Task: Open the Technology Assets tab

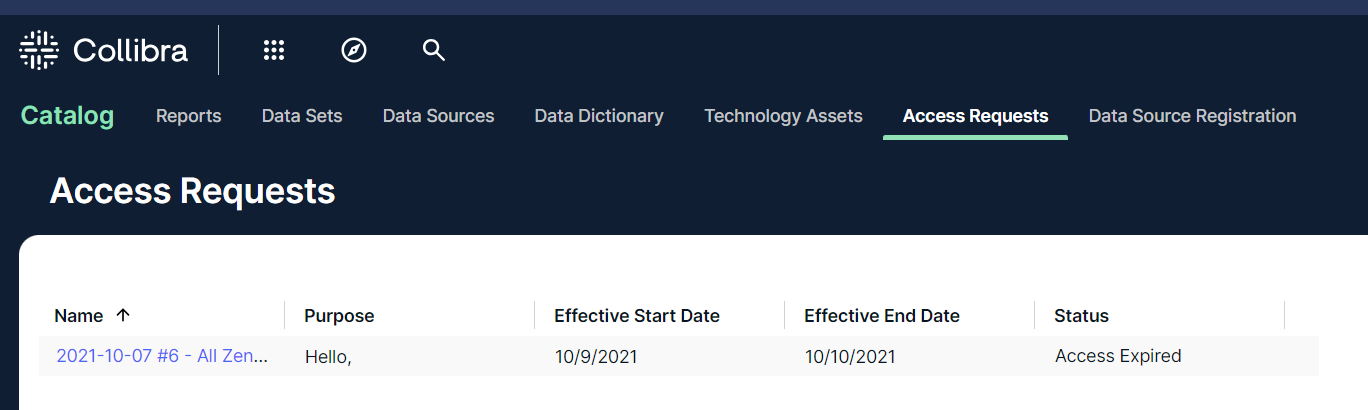Action: (x=783, y=116)
